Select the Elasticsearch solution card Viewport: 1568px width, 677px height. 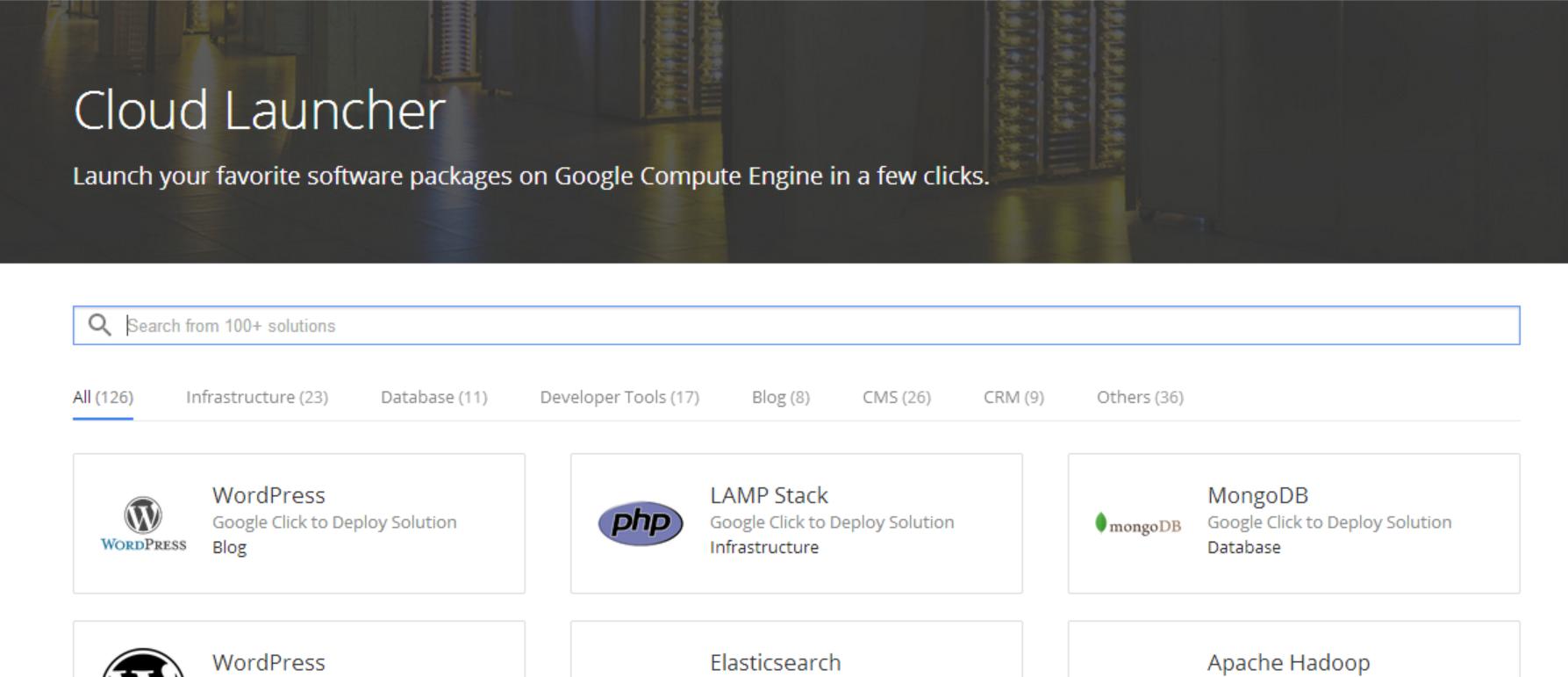[x=796, y=654]
